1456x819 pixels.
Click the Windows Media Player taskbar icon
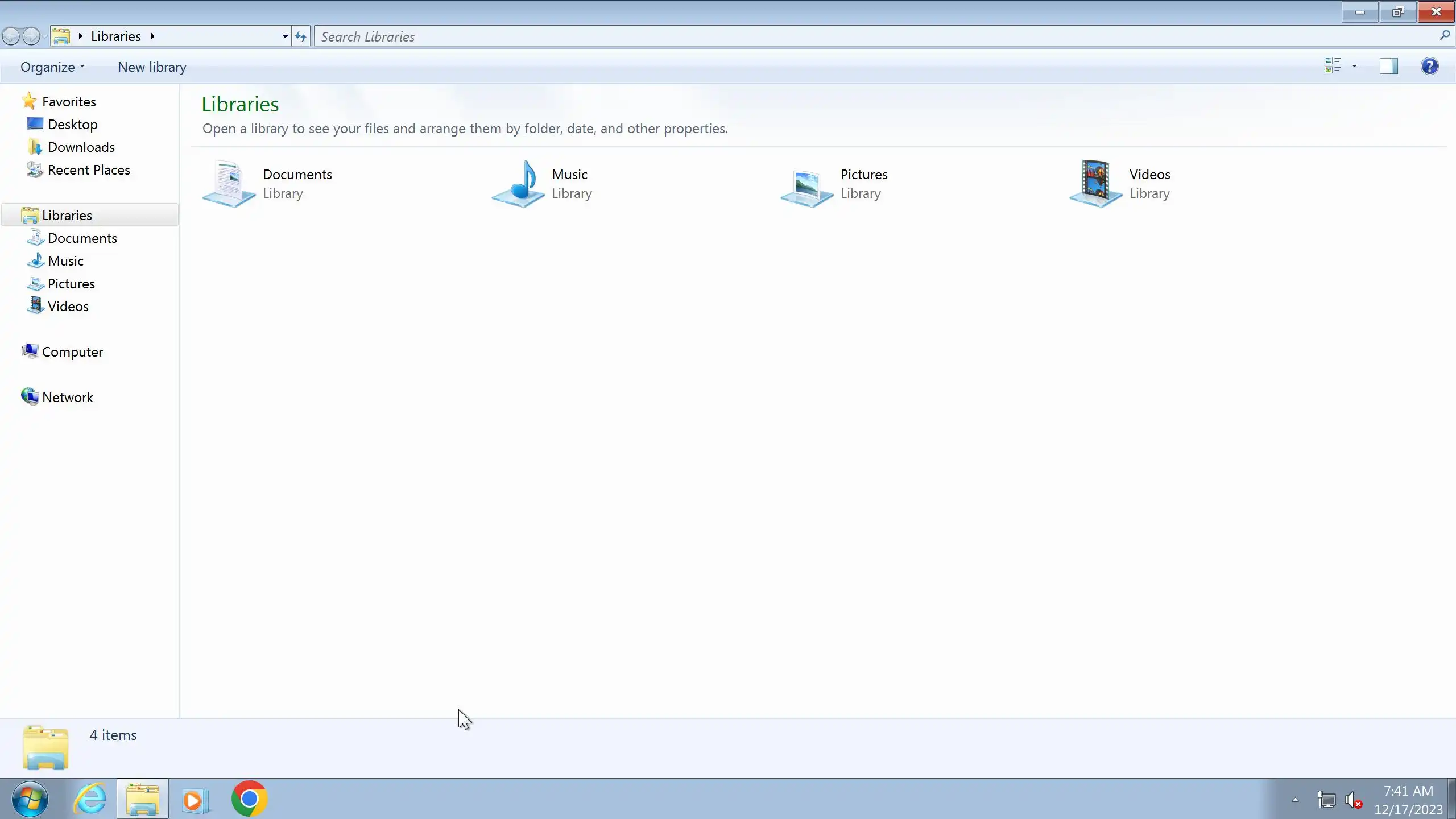195,799
